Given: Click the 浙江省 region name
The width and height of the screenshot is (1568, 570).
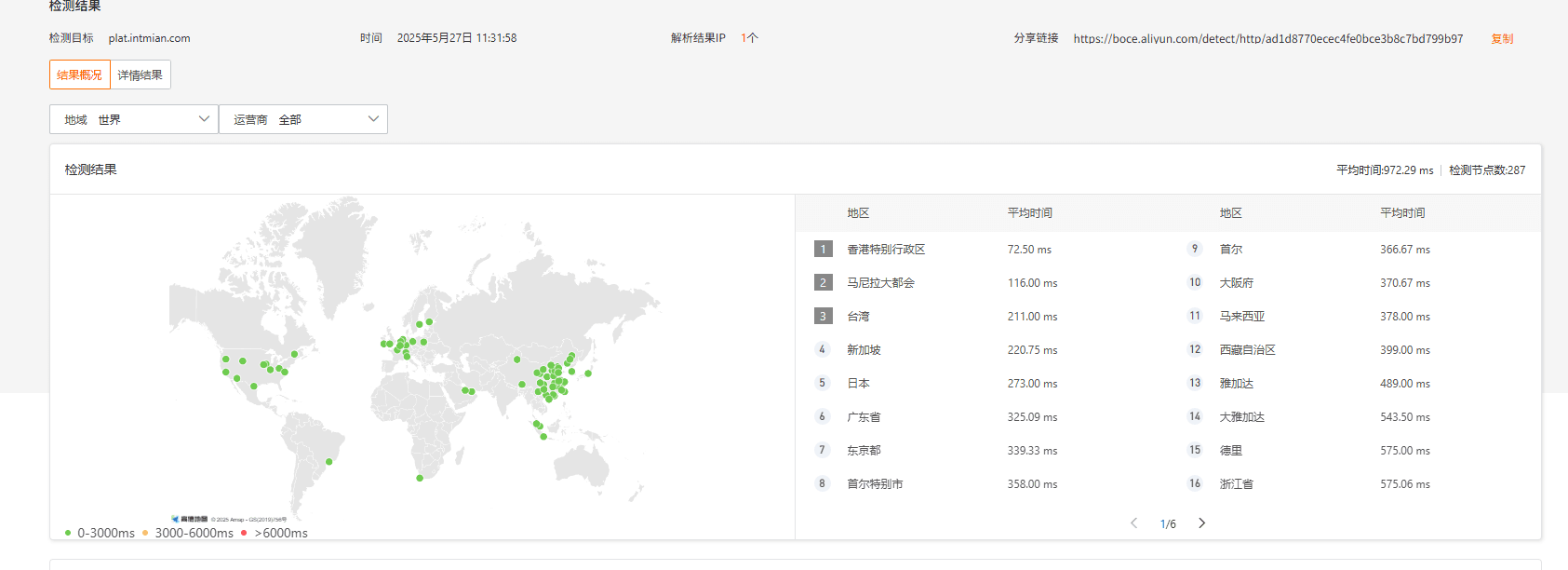Looking at the screenshot, I should tap(1236, 484).
